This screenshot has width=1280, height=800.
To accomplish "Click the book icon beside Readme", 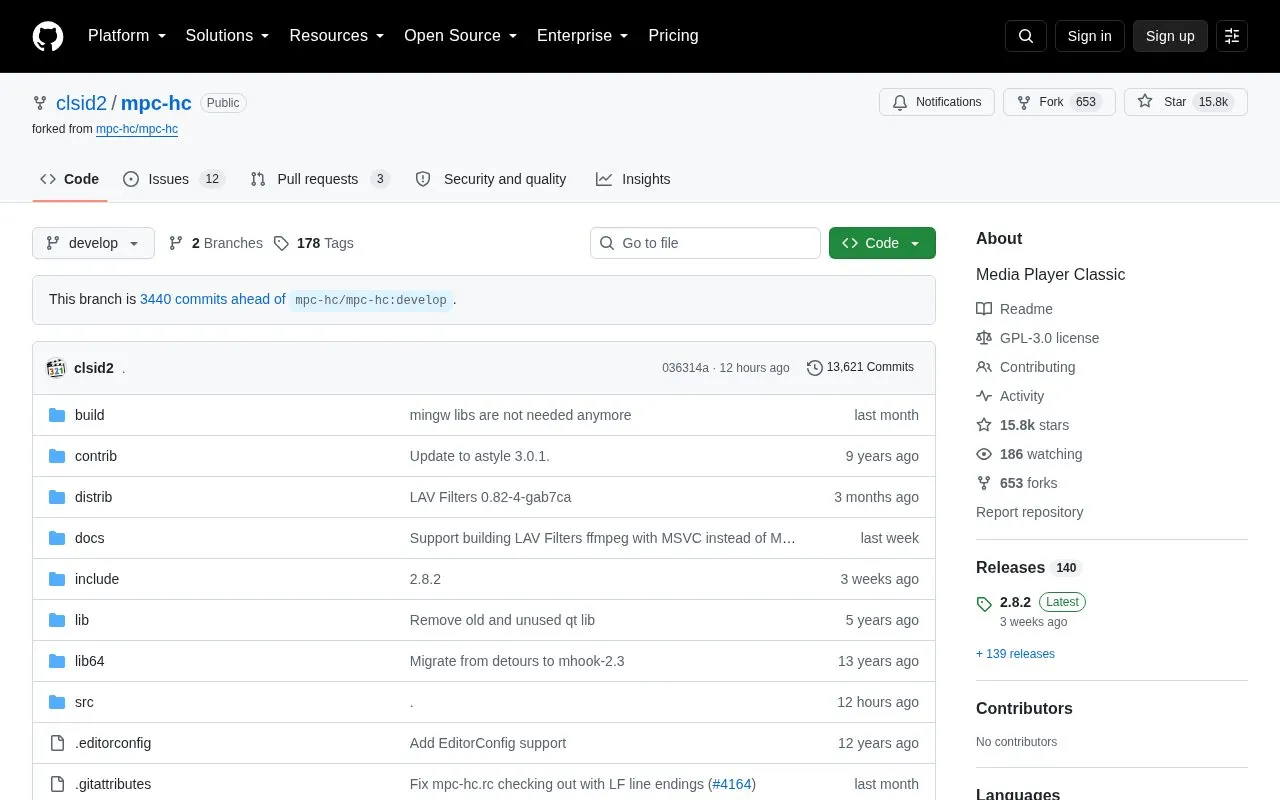I will pos(984,309).
